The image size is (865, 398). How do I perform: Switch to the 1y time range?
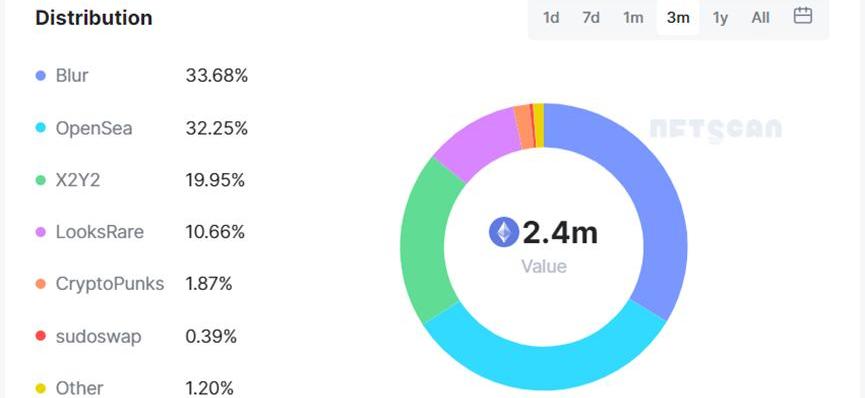pos(720,18)
